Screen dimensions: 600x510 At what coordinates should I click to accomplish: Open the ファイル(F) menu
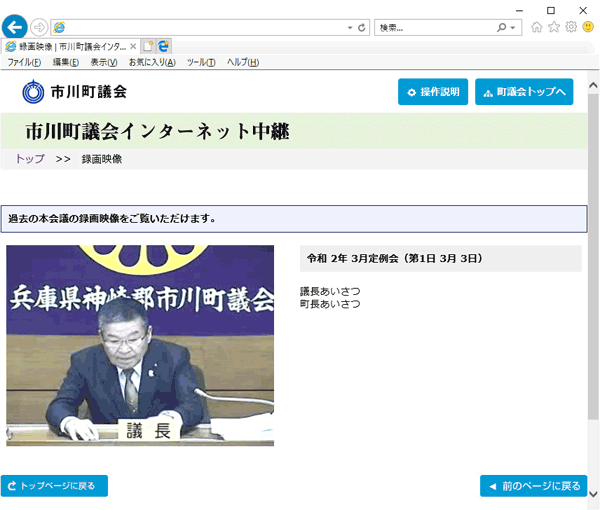24,62
